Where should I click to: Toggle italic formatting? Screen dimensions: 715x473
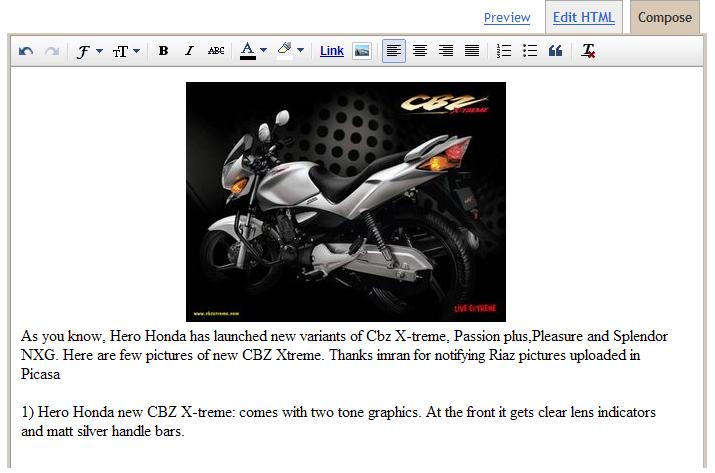(x=189, y=51)
